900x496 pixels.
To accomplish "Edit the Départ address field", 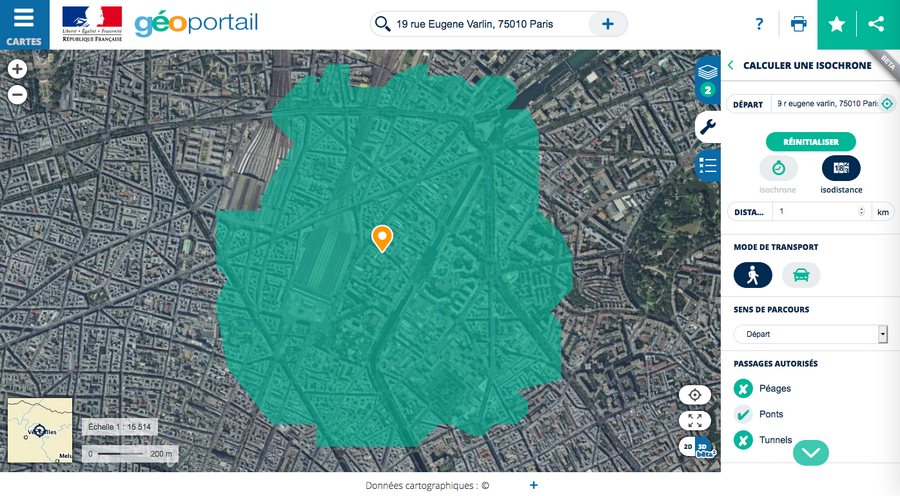I will [827, 104].
